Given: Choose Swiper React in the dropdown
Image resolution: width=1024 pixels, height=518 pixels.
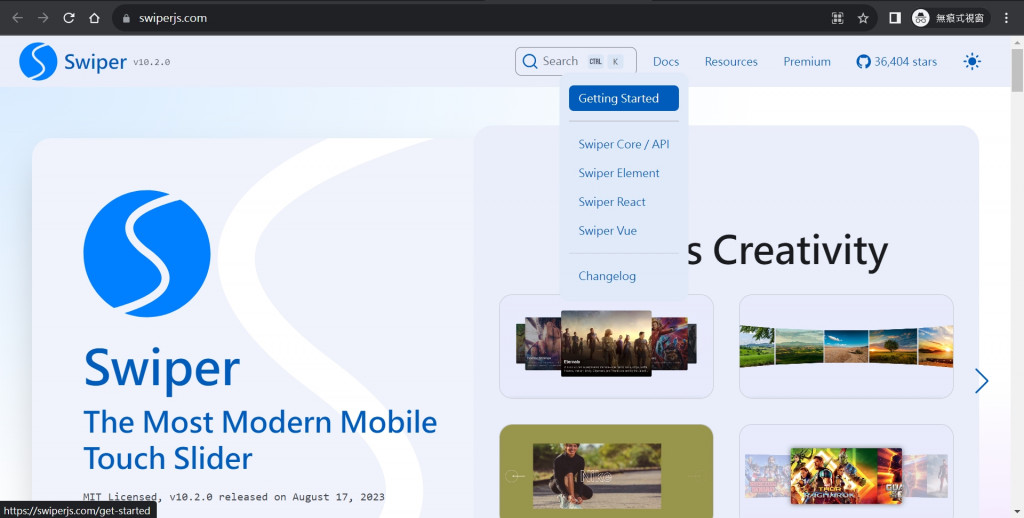Looking at the screenshot, I should click(612, 202).
